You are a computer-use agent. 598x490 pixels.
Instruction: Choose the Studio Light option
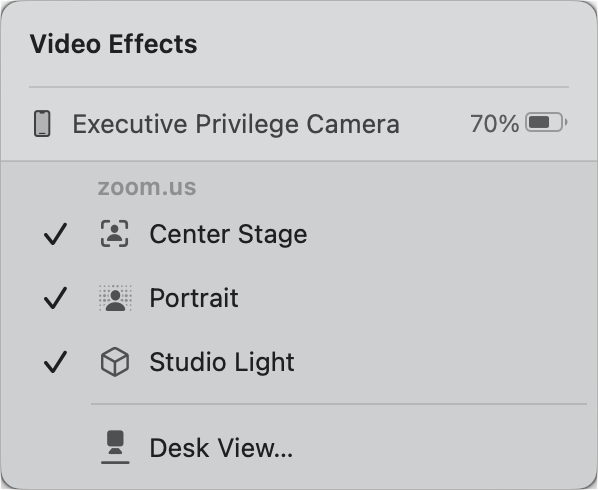pos(299,362)
